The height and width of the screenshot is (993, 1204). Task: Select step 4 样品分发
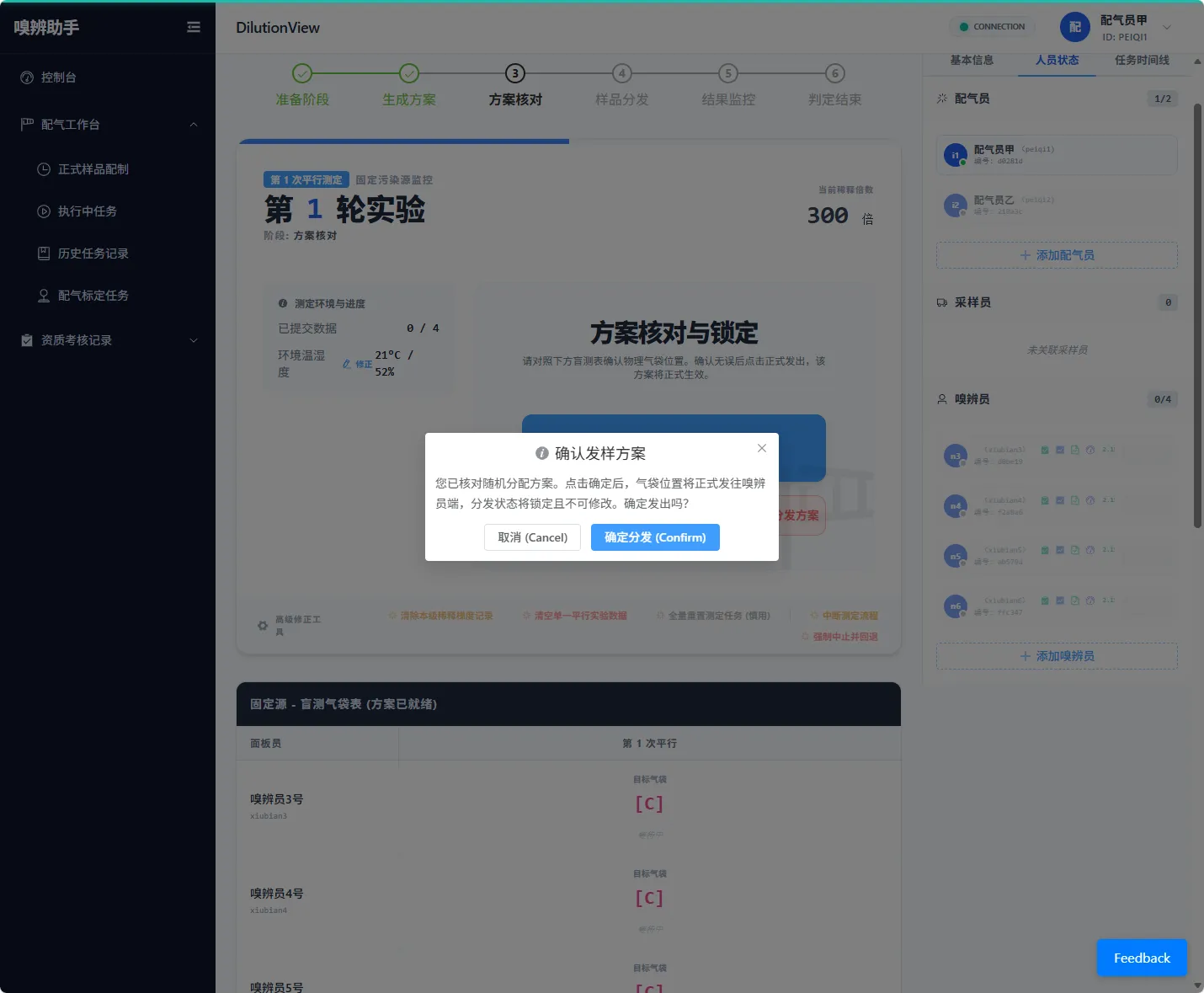pos(622,86)
